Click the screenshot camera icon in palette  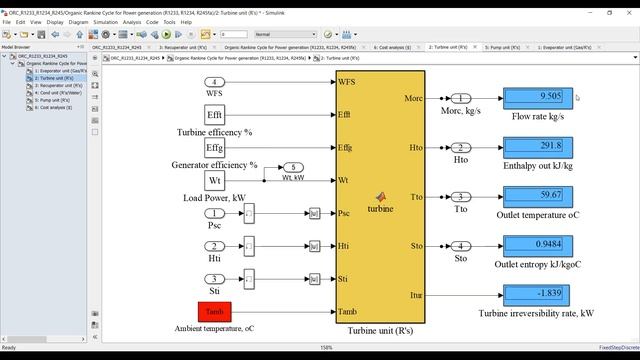pyautogui.click(x=95, y=313)
